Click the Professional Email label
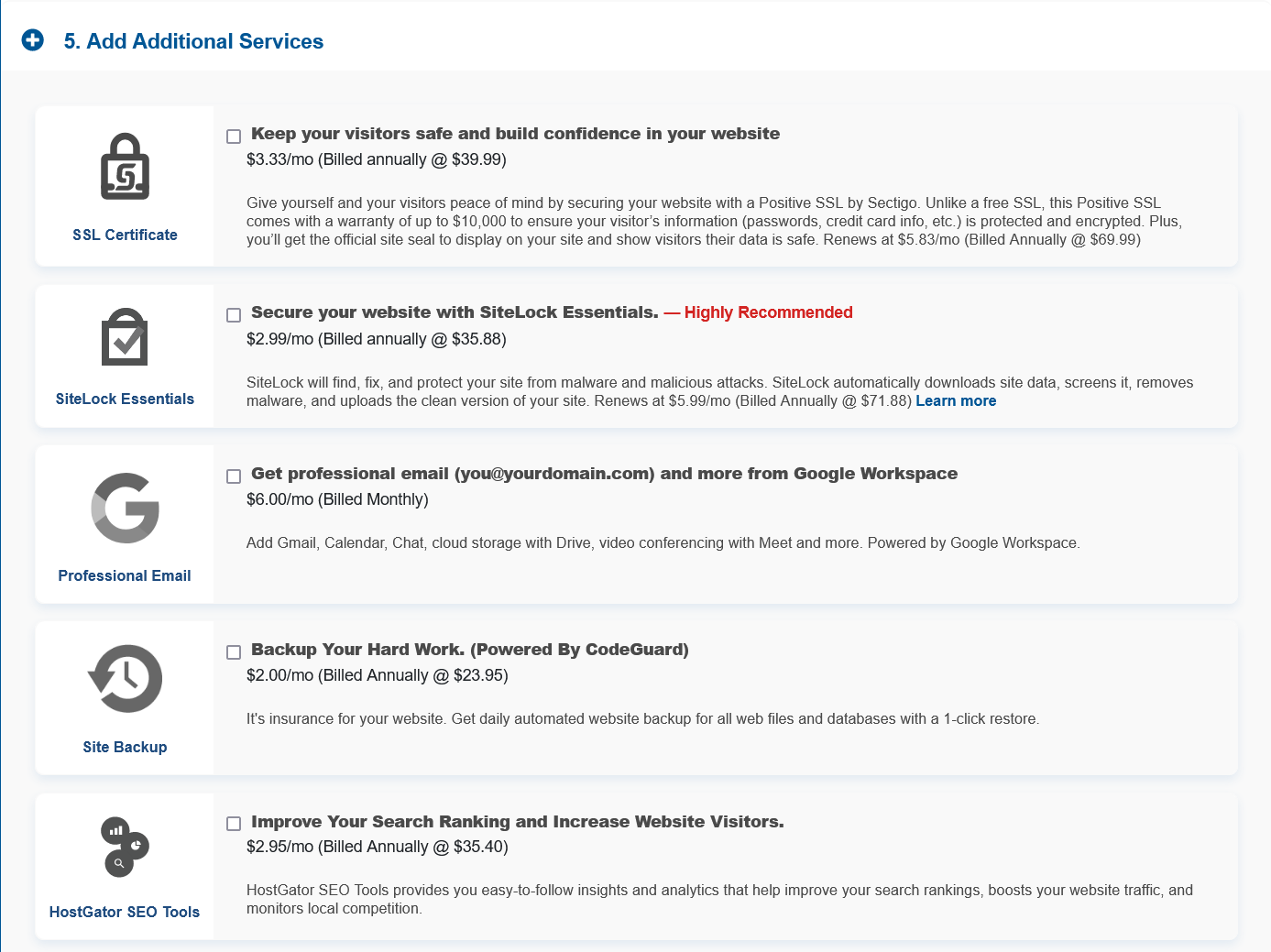The width and height of the screenshot is (1271, 952). pos(125,575)
